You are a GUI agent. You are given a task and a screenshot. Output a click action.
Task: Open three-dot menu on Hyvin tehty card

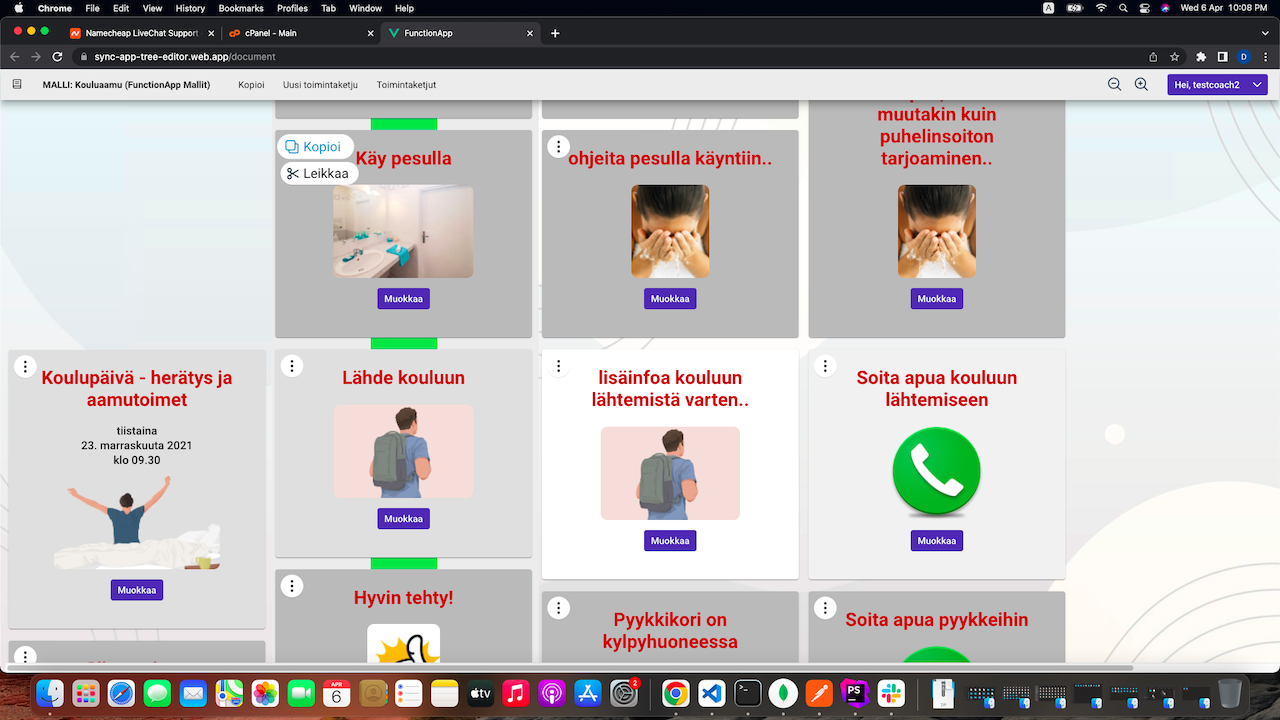(x=291, y=586)
